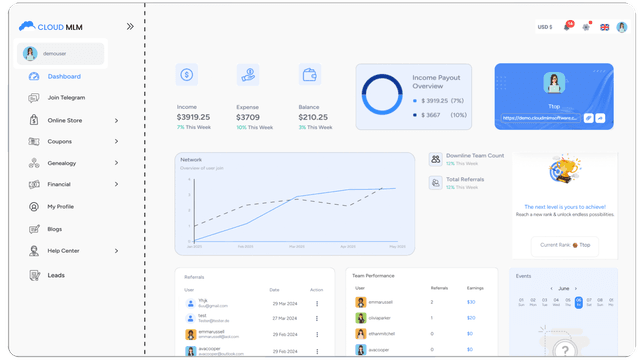Click the Dashboard gauge icon
Image resolution: width=640 pixels, height=360 pixels.
(x=34, y=76)
